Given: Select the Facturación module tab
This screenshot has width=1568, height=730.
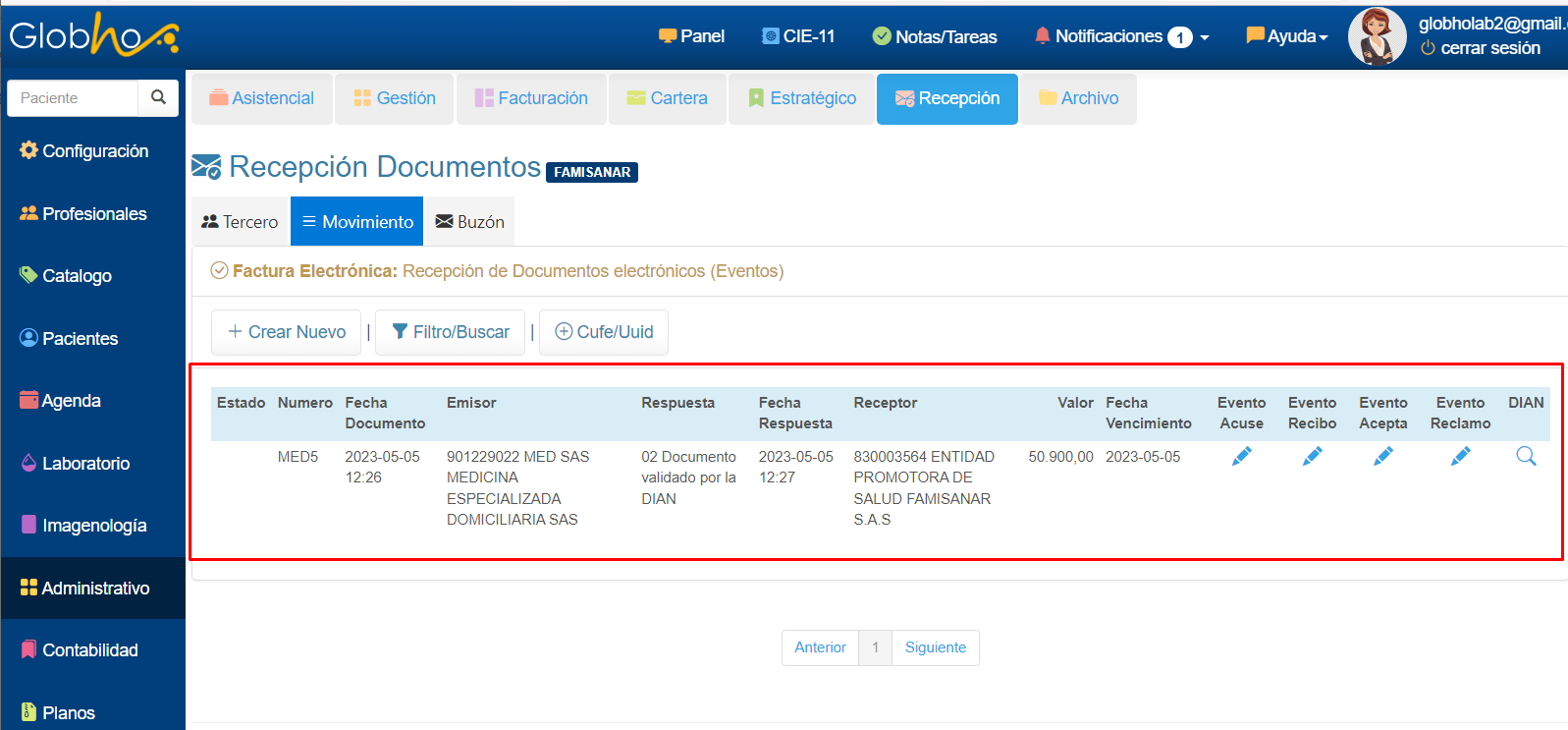Looking at the screenshot, I should (x=531, y=98).
